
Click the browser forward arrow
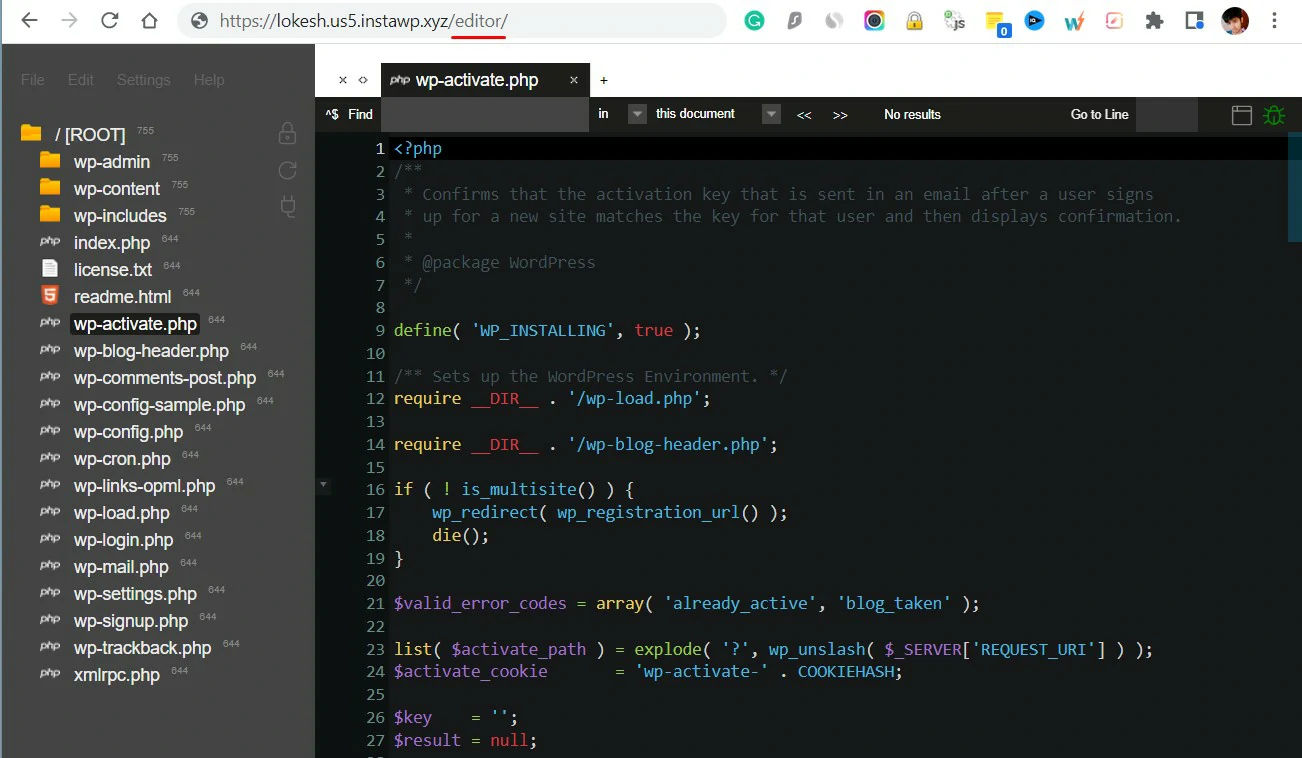[x=69, y=20]
